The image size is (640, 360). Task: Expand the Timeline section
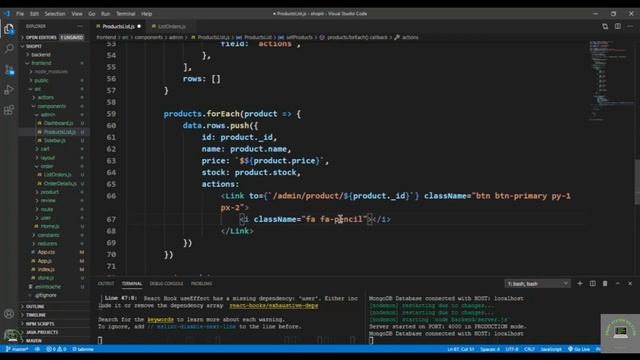(x=36, y=315)
